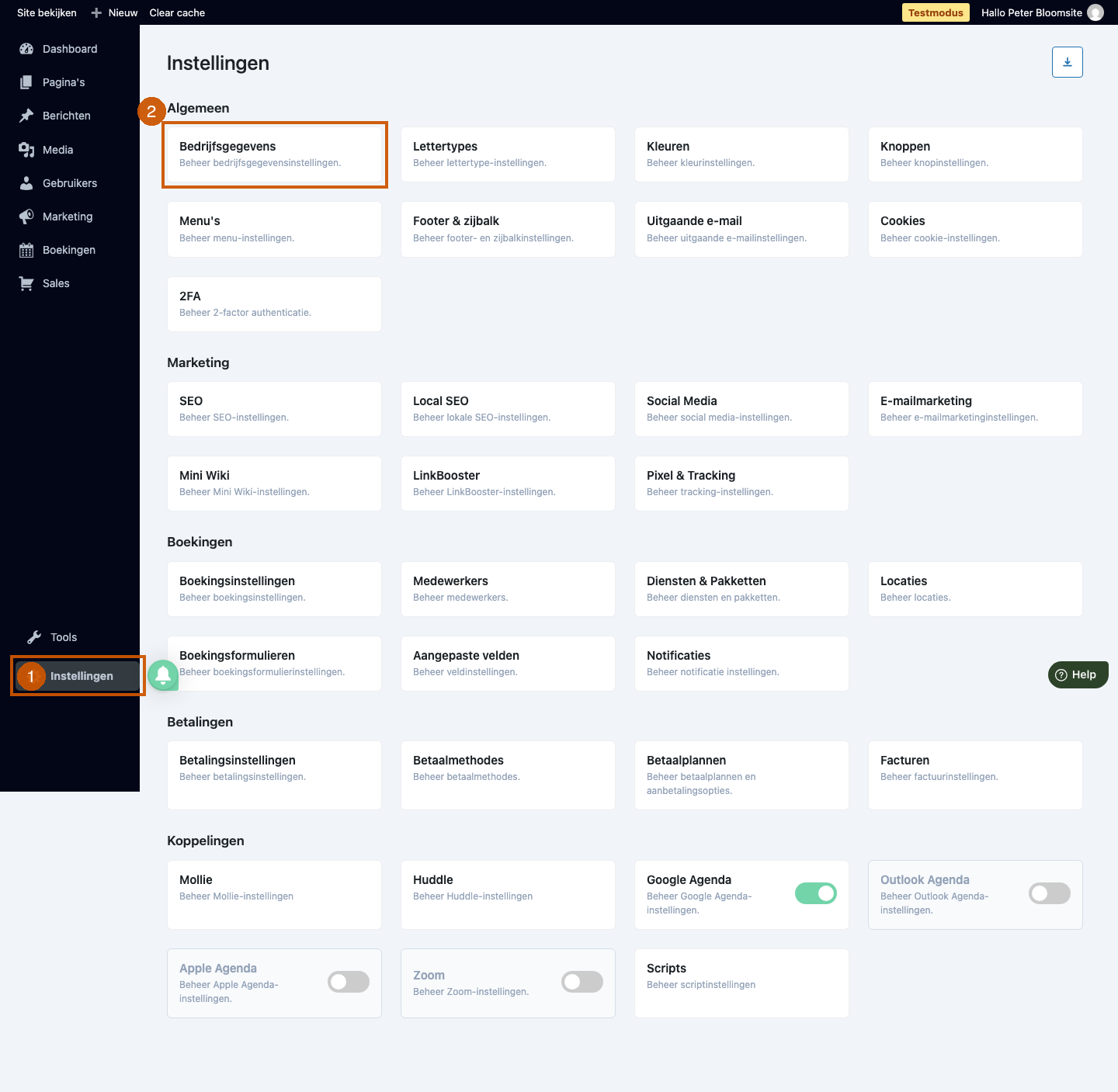
Task: Open Gebruikers in the sidebar menu
Action: [x=70, y=183]
